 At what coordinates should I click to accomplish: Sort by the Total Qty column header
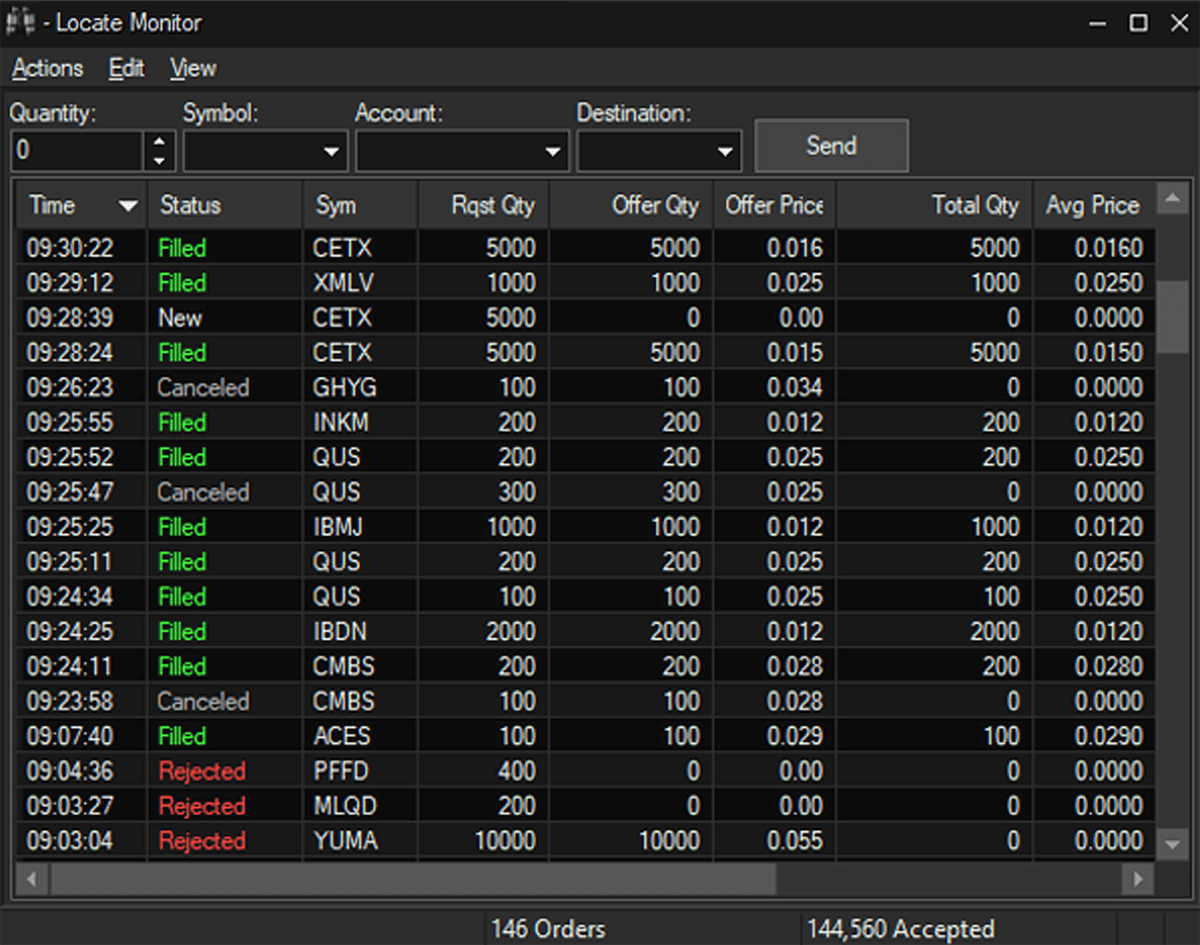[934, 205]
